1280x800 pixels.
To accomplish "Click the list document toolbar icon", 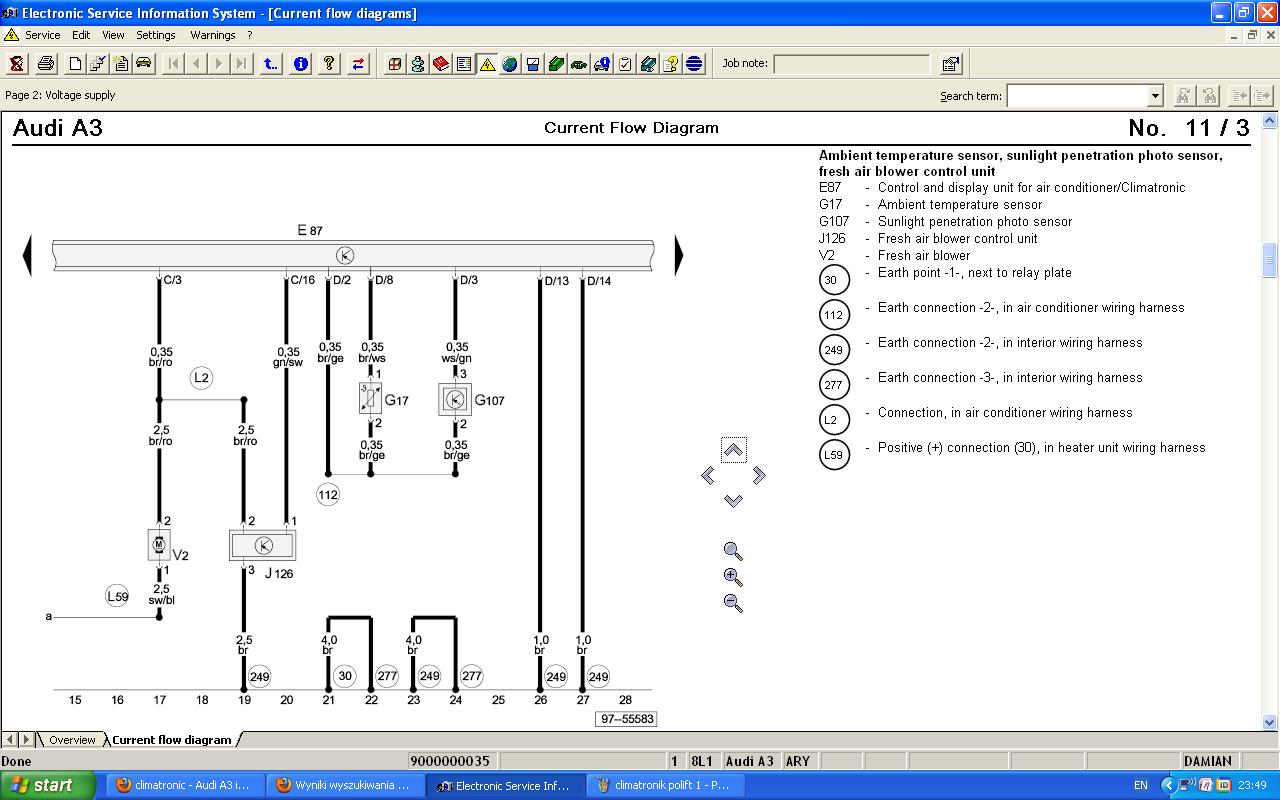I will 464,64.
